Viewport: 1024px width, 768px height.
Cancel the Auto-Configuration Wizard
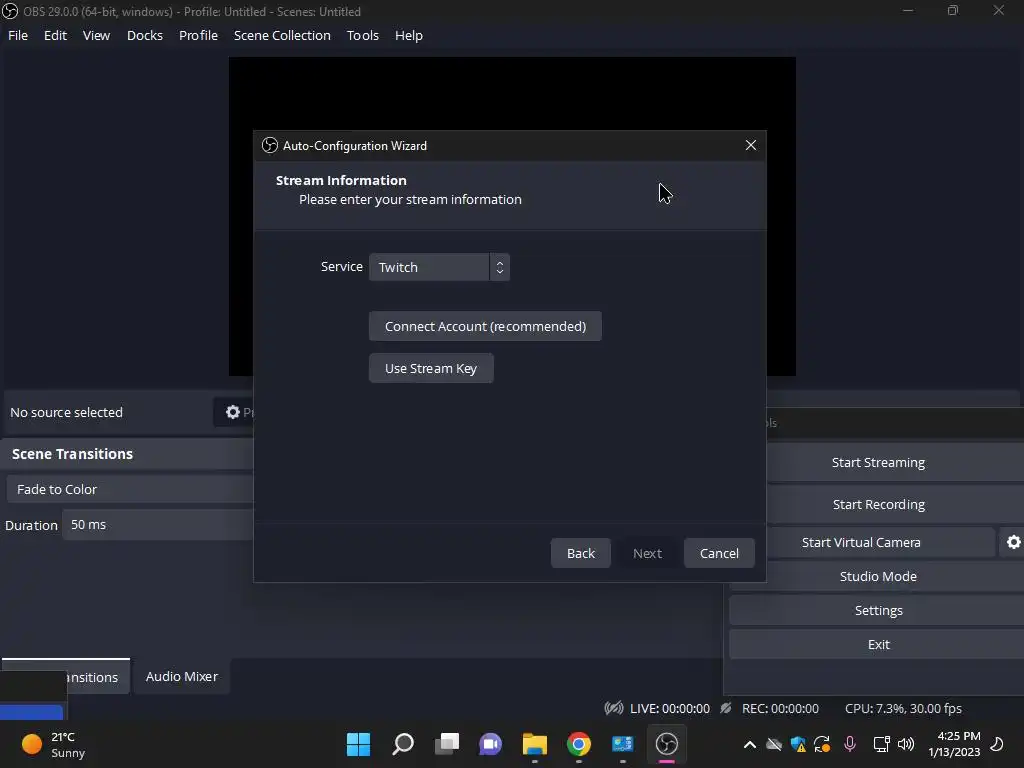tap(719, 553)
